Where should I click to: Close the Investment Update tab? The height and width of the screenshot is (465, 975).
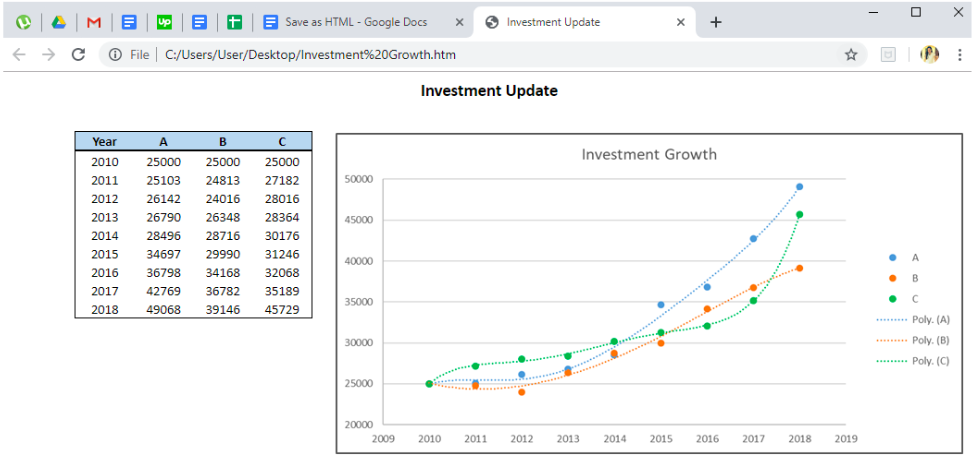680,22
